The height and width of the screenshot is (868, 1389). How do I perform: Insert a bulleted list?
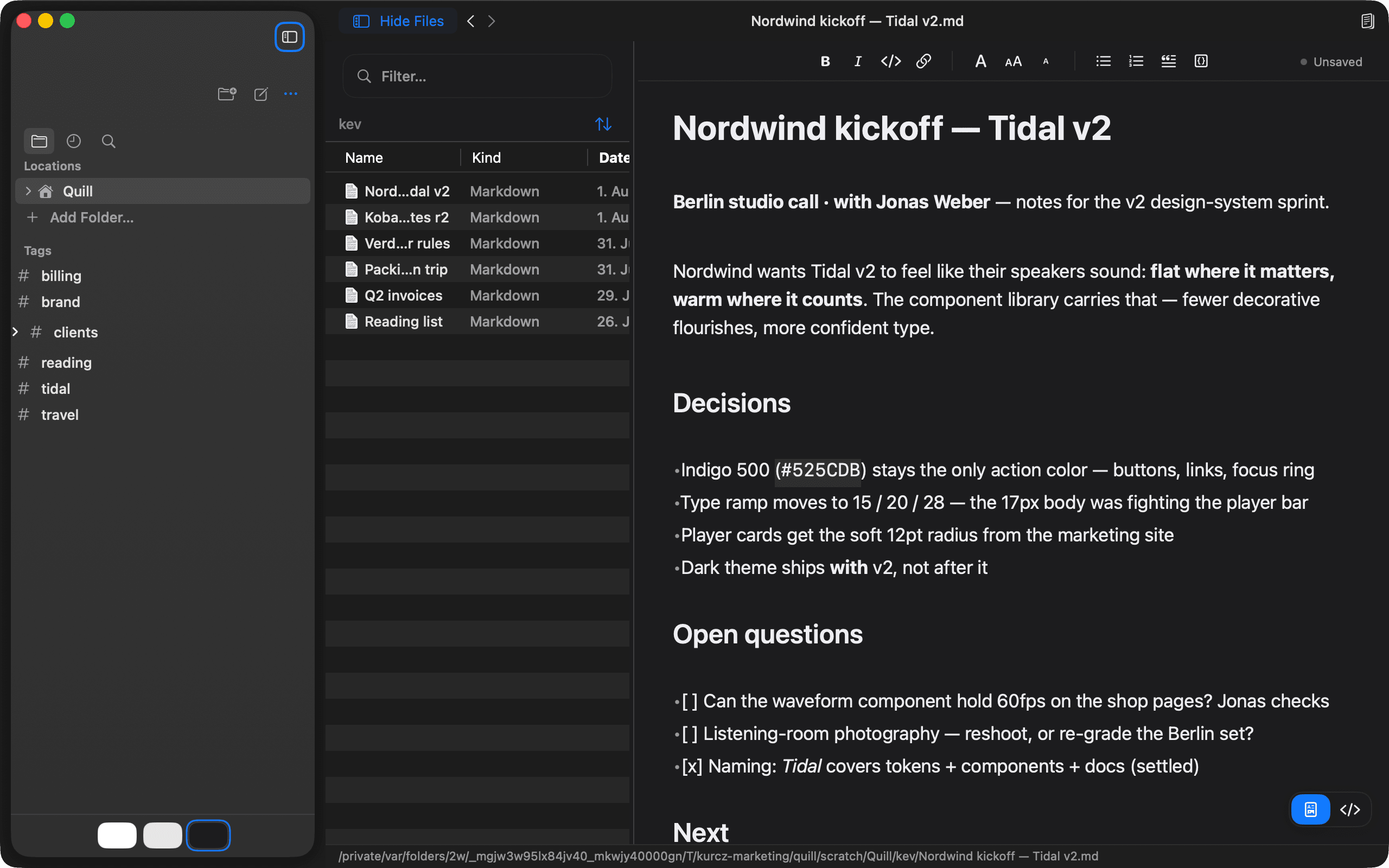click(x=1103, y=61)
